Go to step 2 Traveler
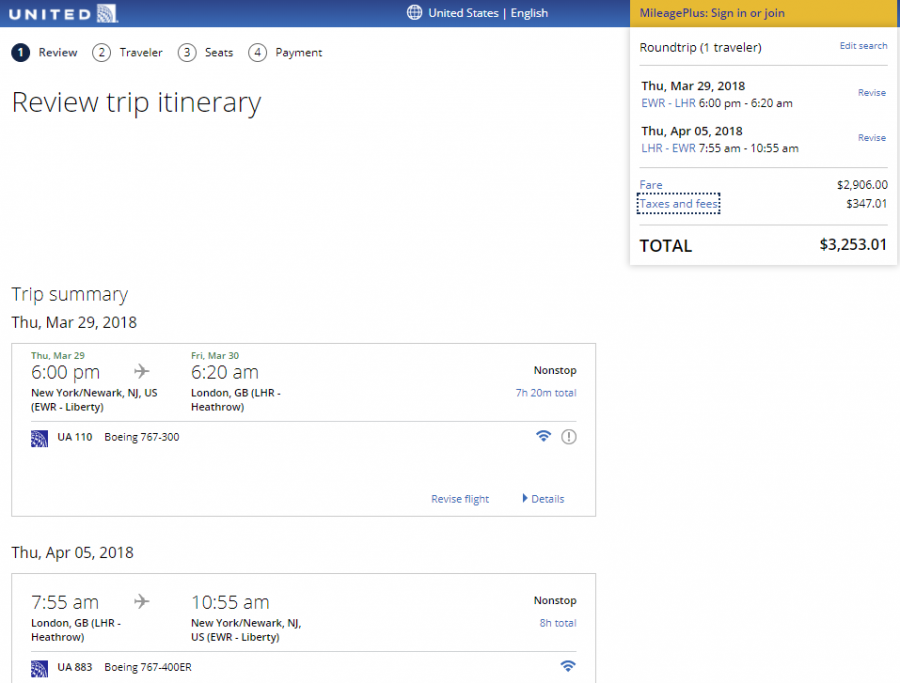The height and width of the screenshot is (683, 900). 128,53
